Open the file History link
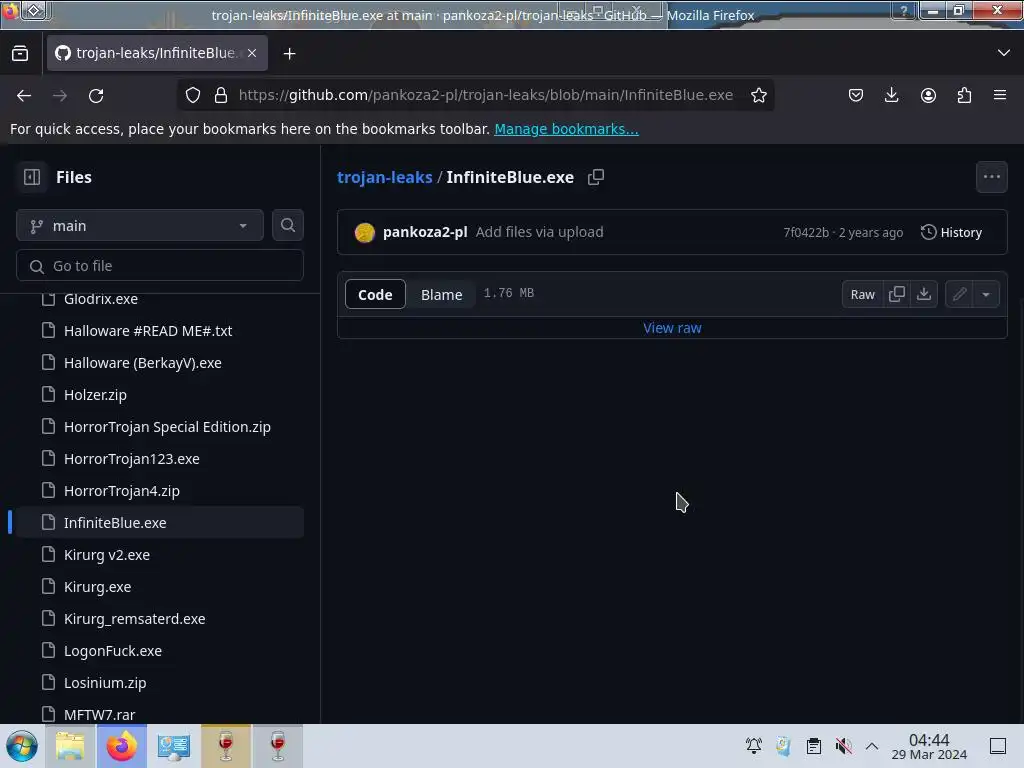The image size is (1024, 768). [952, 232]
